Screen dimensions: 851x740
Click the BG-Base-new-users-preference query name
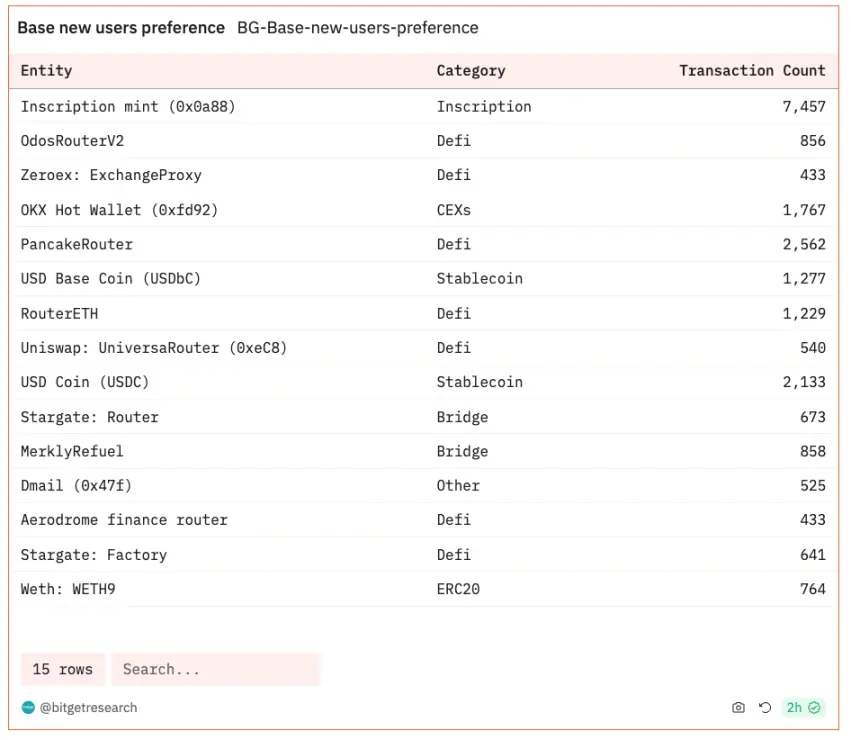[x=357, y=28]
